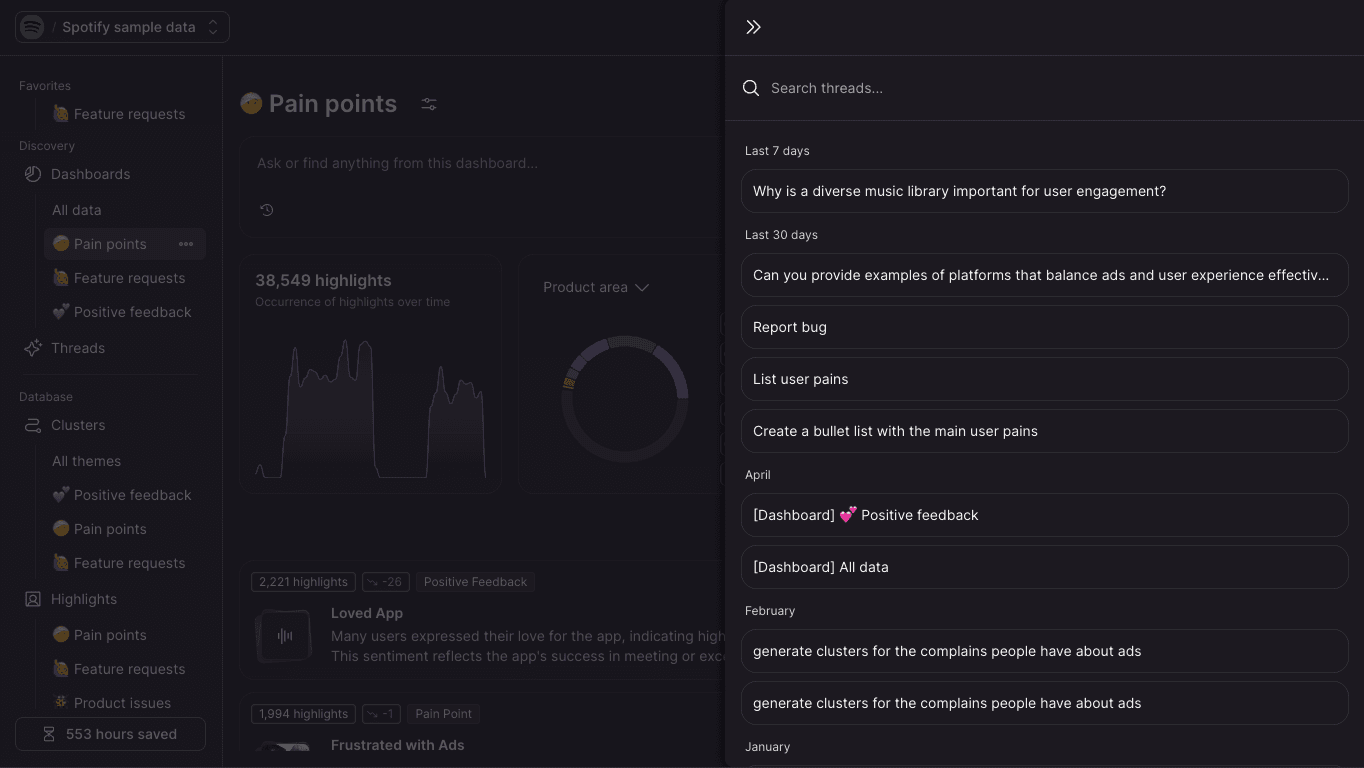Select All data under Dashboards
This screenshot has height=768, width=1364.
(77, 210)
